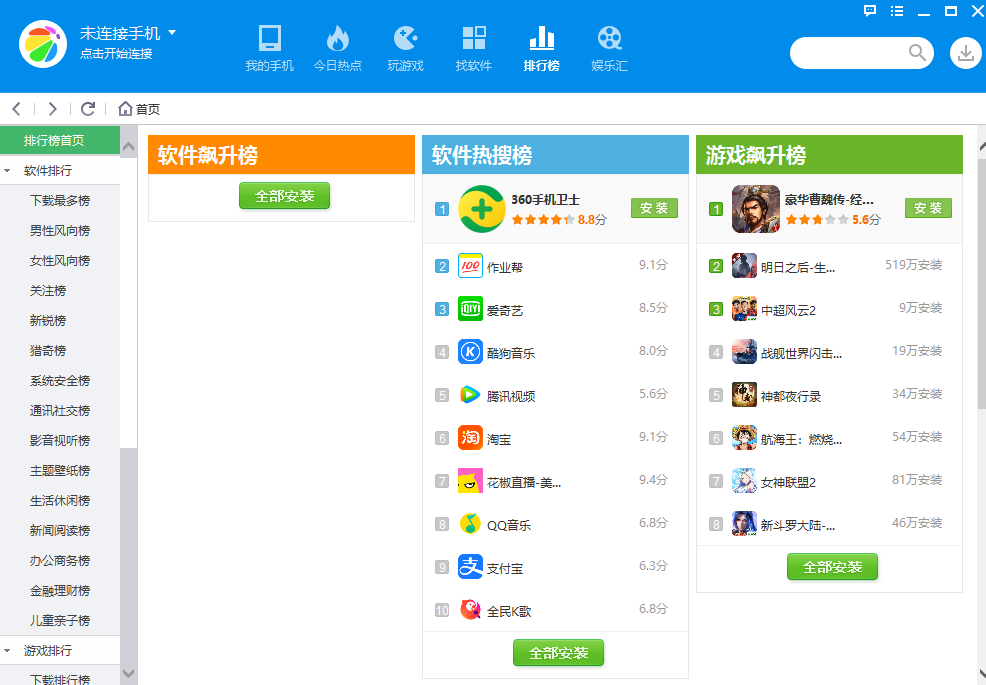Open the 影音视听榜 list

(60, 440)
